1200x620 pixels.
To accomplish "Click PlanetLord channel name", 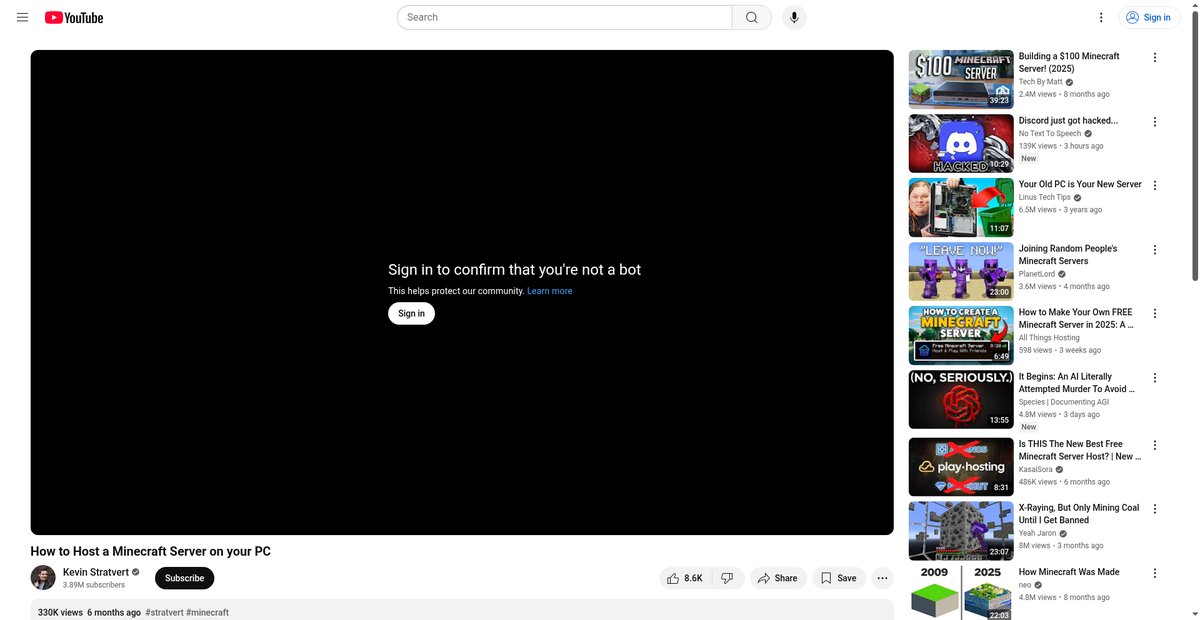I will [x=1037, y=274].
